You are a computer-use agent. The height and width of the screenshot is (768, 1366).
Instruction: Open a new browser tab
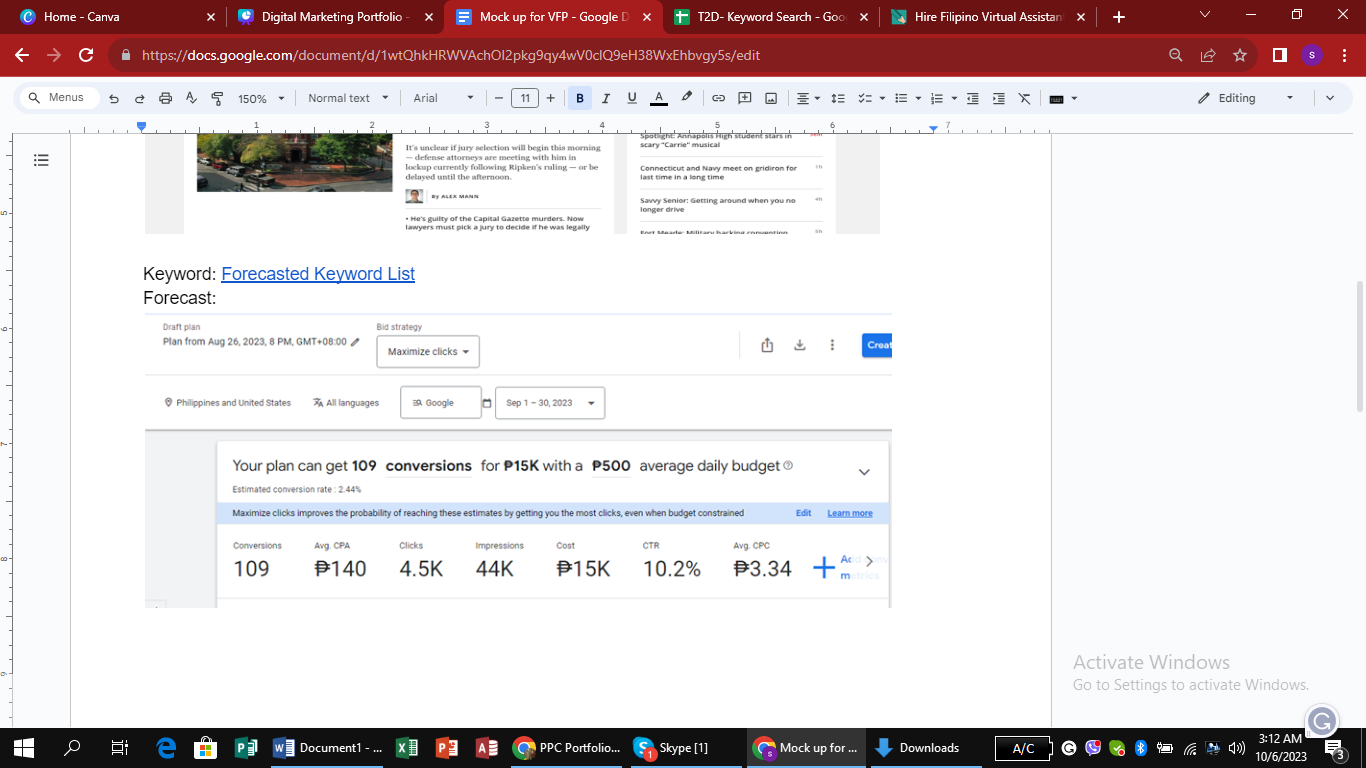[x=1118, y=17]
